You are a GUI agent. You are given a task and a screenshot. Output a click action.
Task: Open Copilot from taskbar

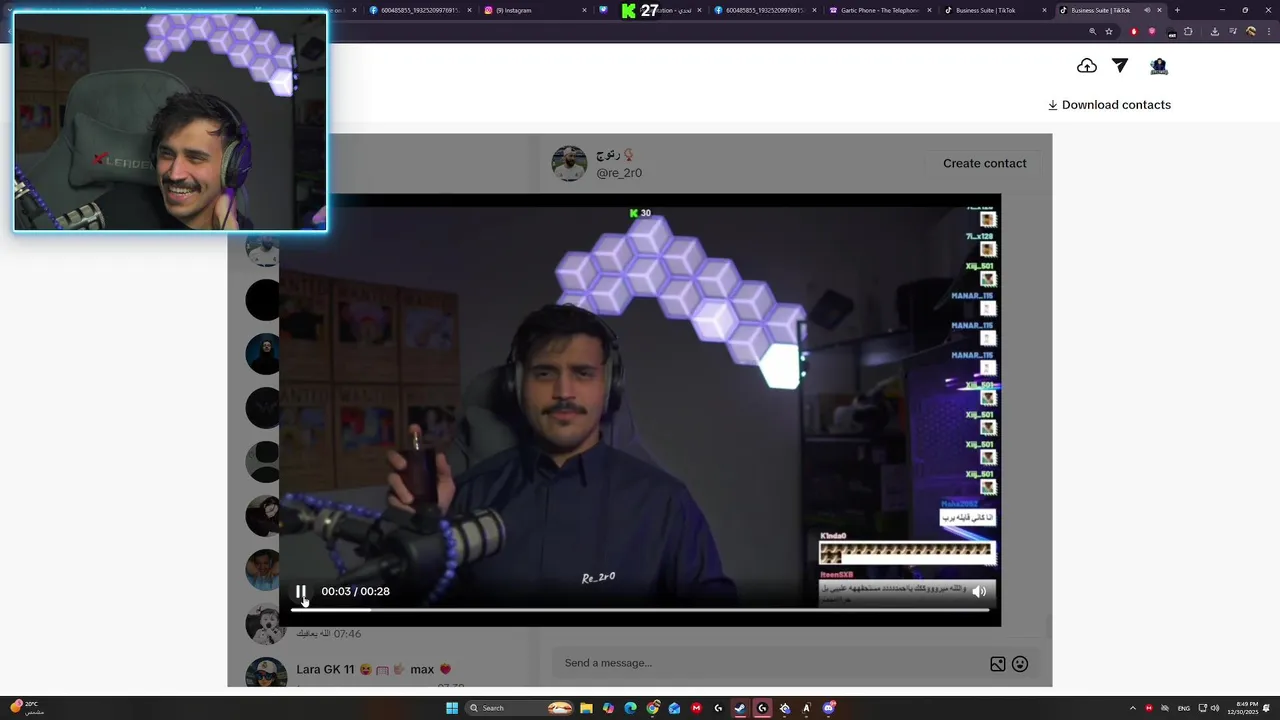pos(608,708)
